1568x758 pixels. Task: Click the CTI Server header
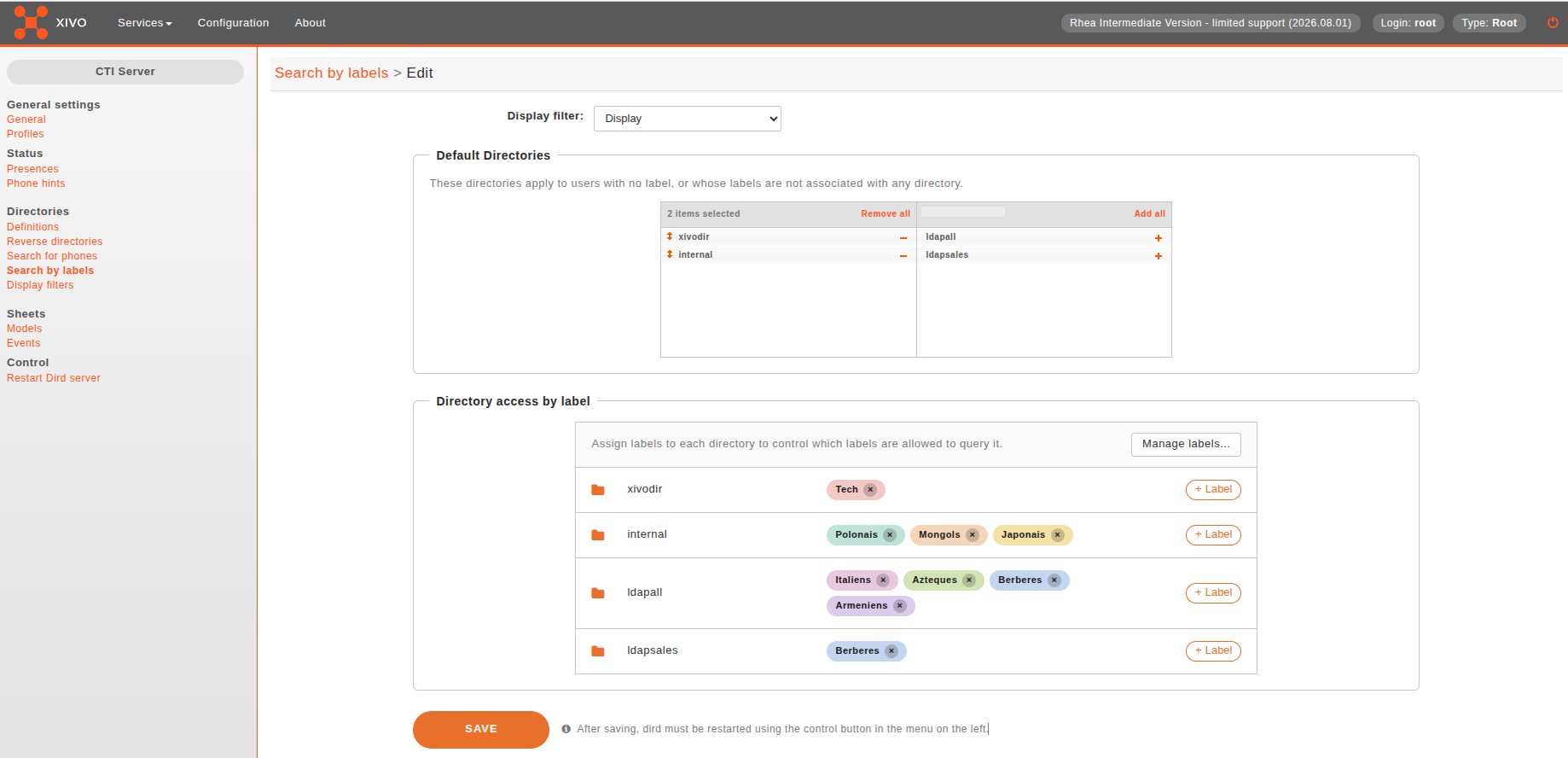click(x=125, y=72)
